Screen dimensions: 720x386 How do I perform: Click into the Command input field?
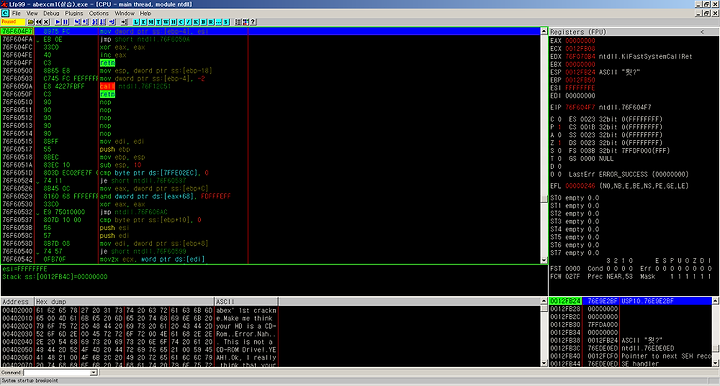57,372
